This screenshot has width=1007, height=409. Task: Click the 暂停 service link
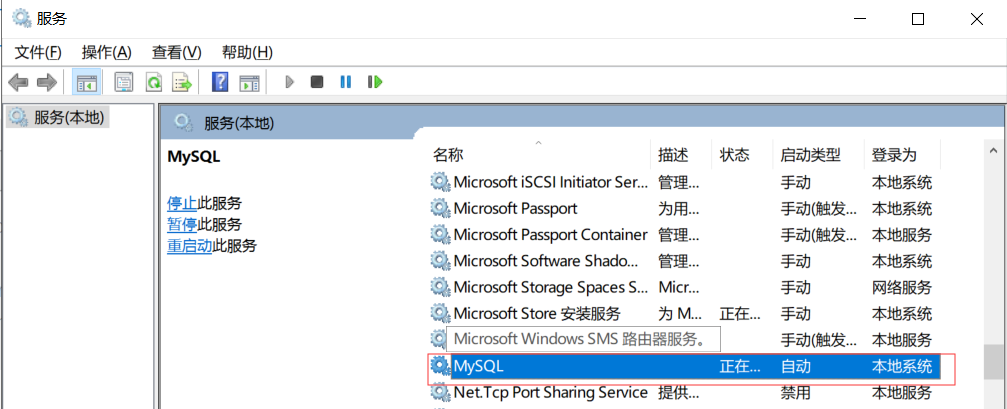tap(182, 225)
